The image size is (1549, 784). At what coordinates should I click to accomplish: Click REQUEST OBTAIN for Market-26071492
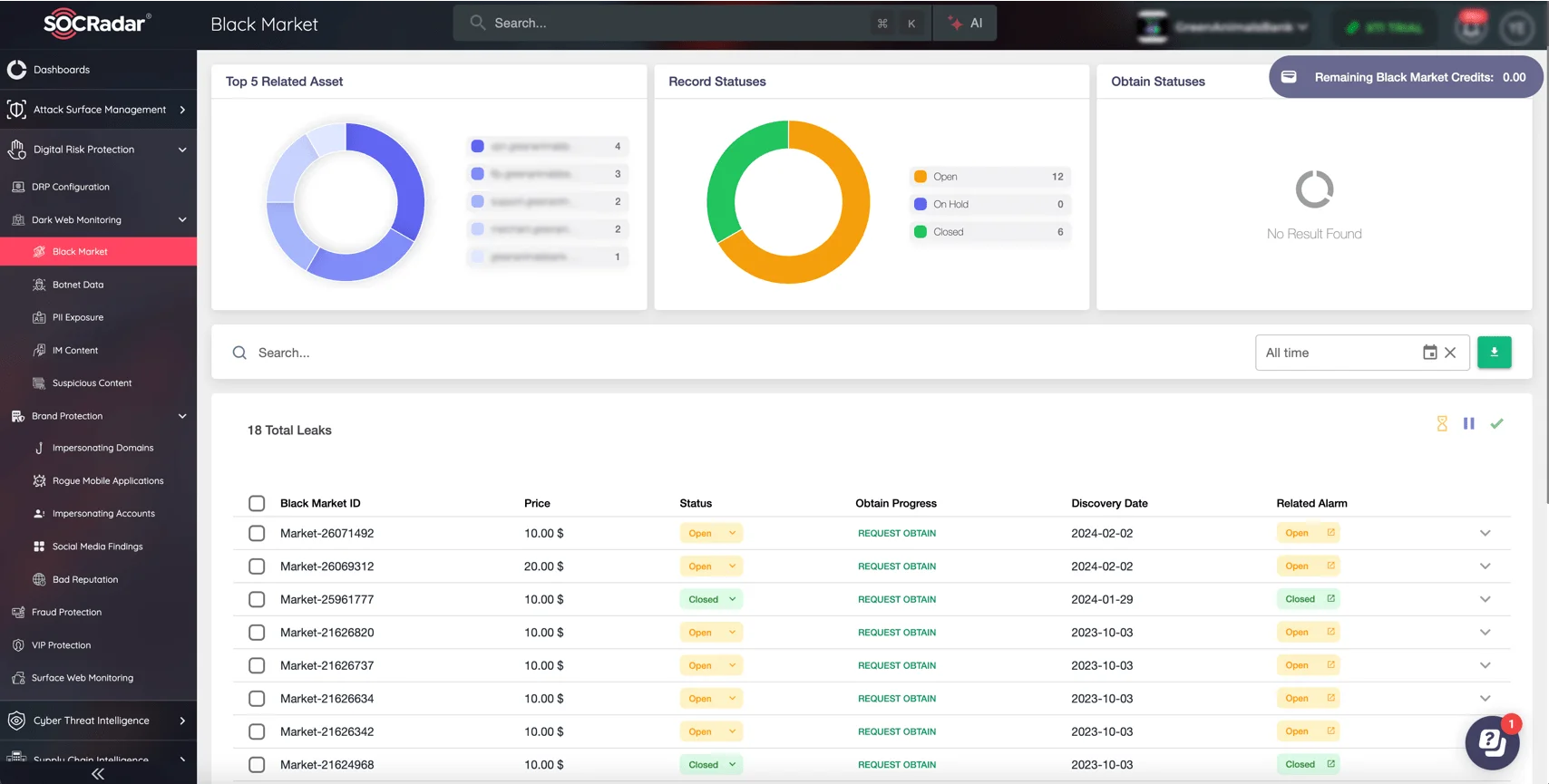click(x=897, y=533)
